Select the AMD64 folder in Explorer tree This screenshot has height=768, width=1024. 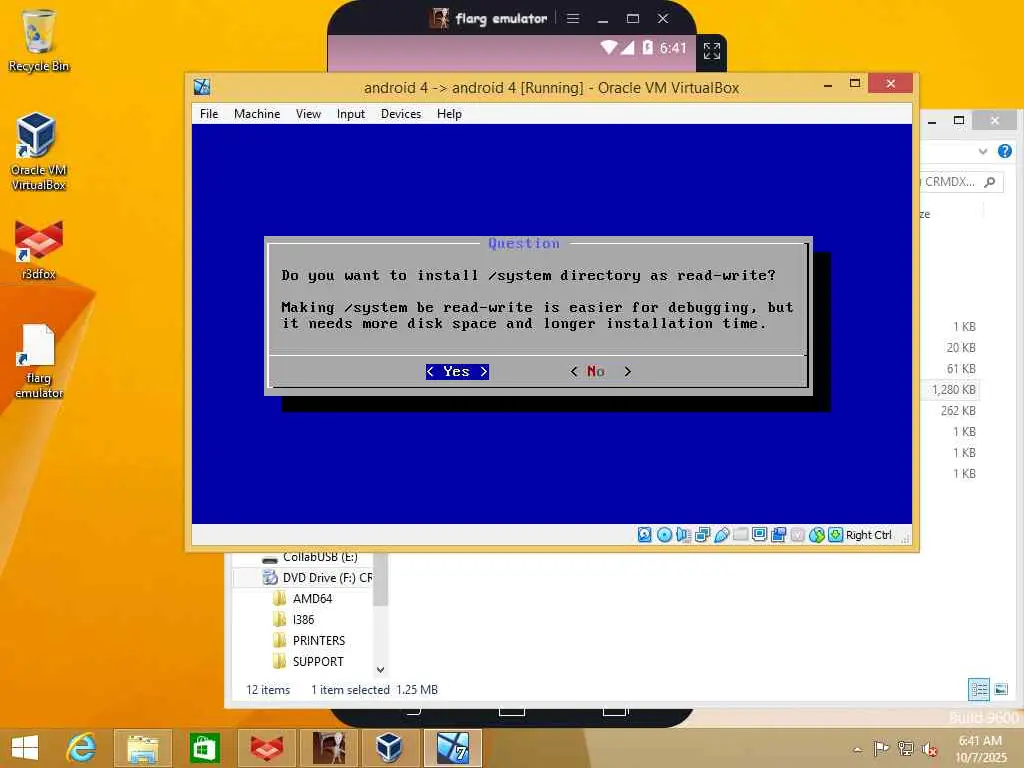point(302,598)
